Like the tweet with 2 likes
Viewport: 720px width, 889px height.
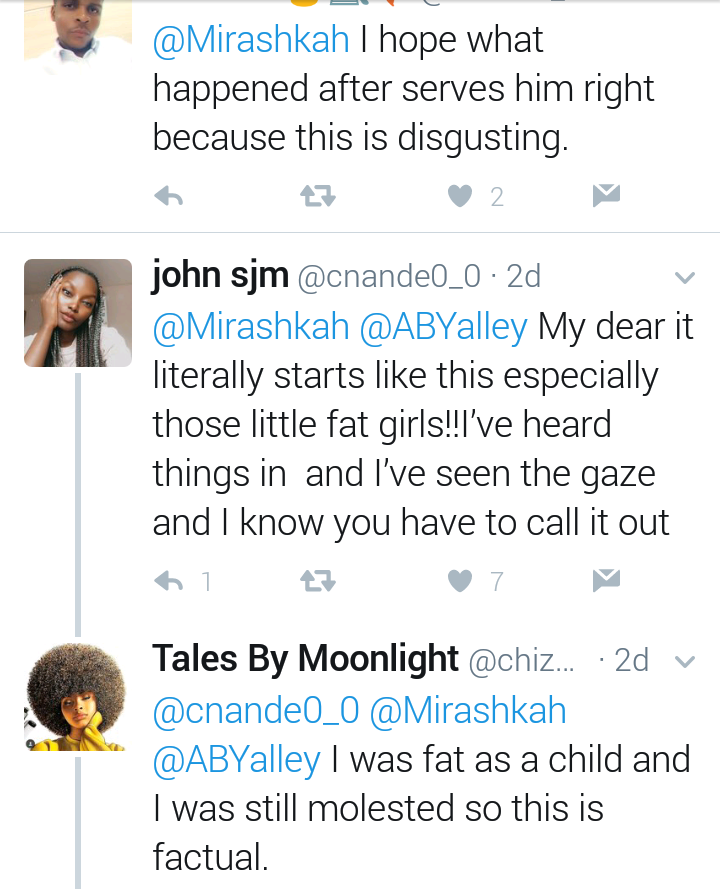(x=460, y=196)
